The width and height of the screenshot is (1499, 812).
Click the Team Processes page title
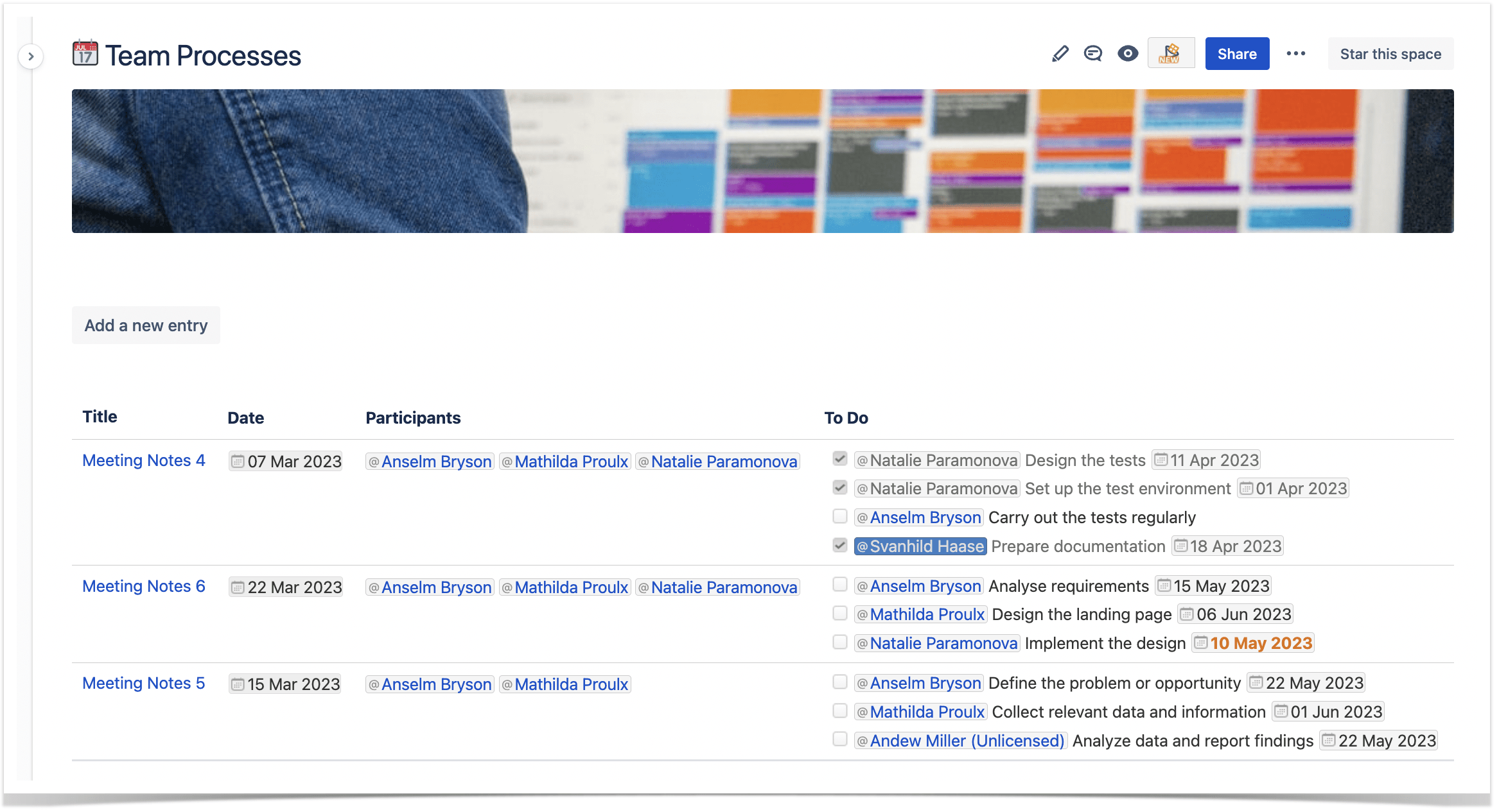[x=203, y=55]
